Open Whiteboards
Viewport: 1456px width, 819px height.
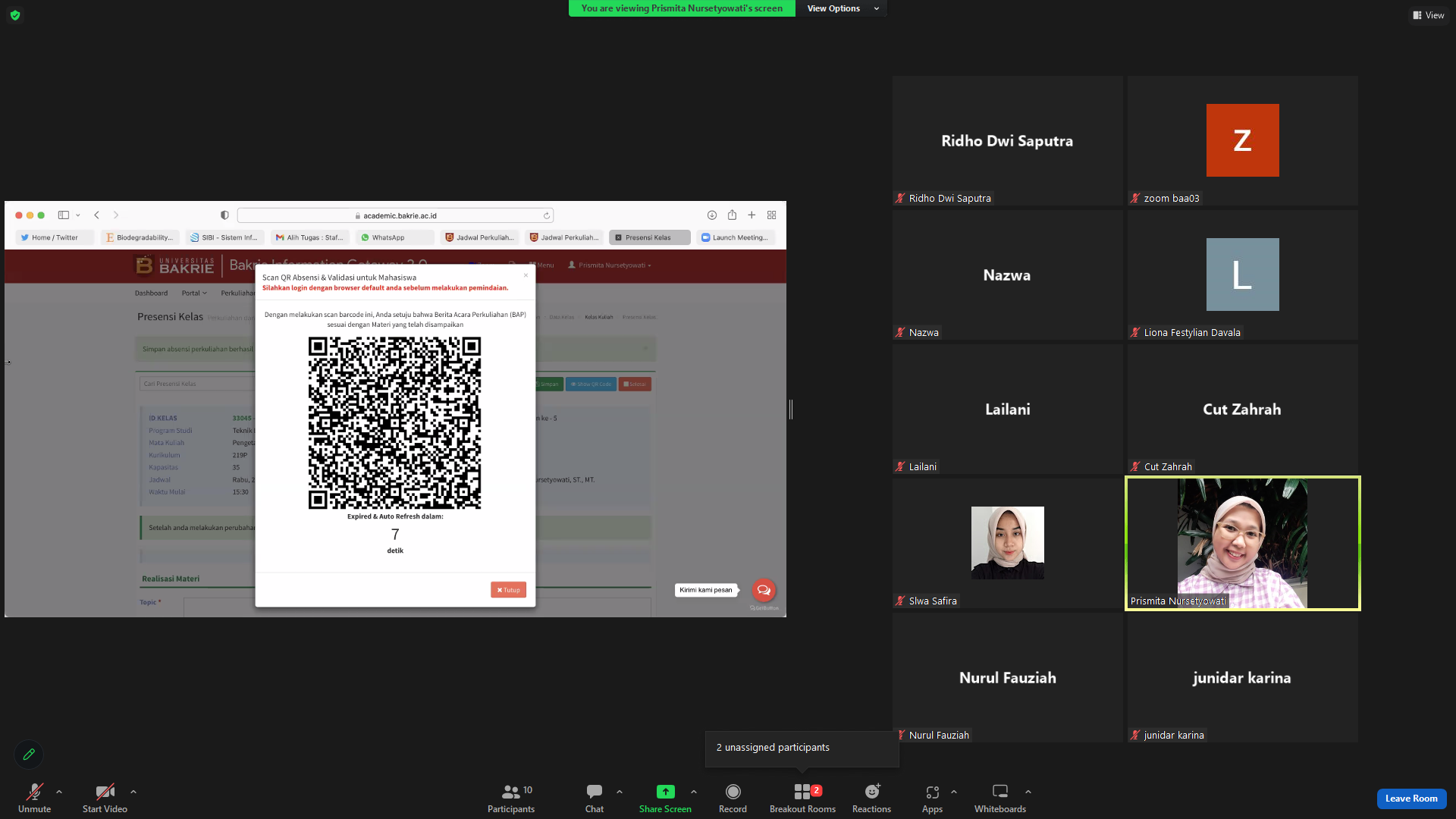pos(1000,798)
